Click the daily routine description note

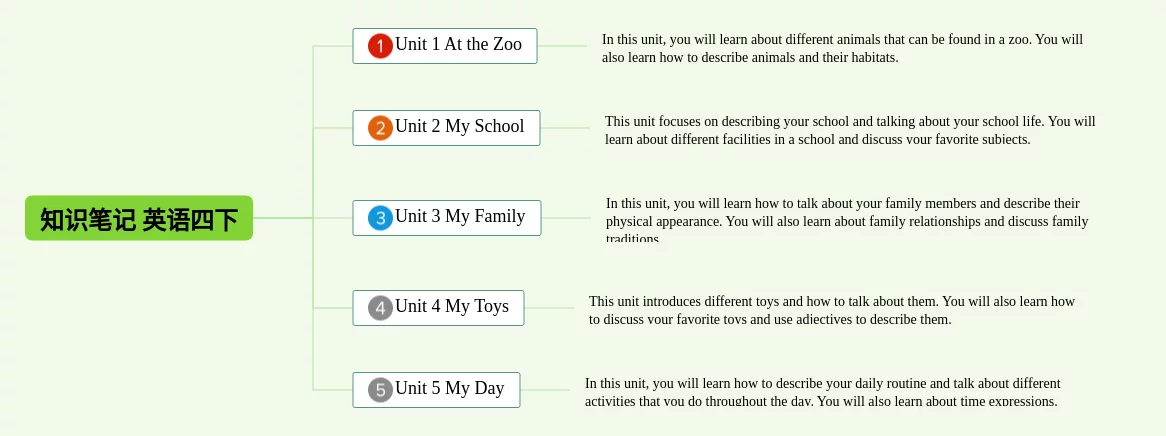(x=822, y=392)
